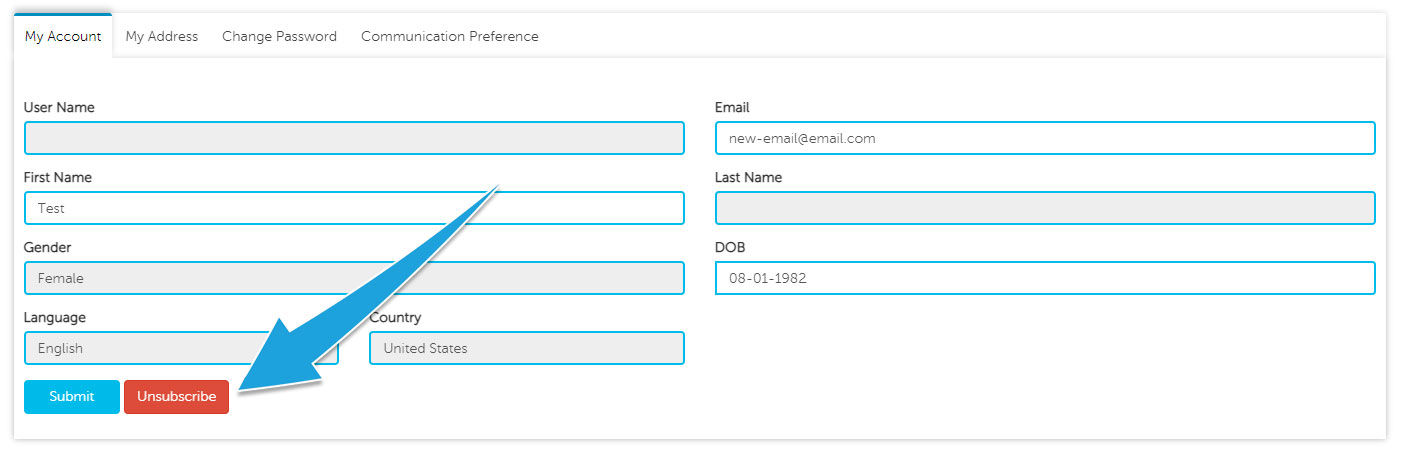1401x455 pixels.
Task: Open the Language dropdown showing English
Action: (x=181, y=348)
